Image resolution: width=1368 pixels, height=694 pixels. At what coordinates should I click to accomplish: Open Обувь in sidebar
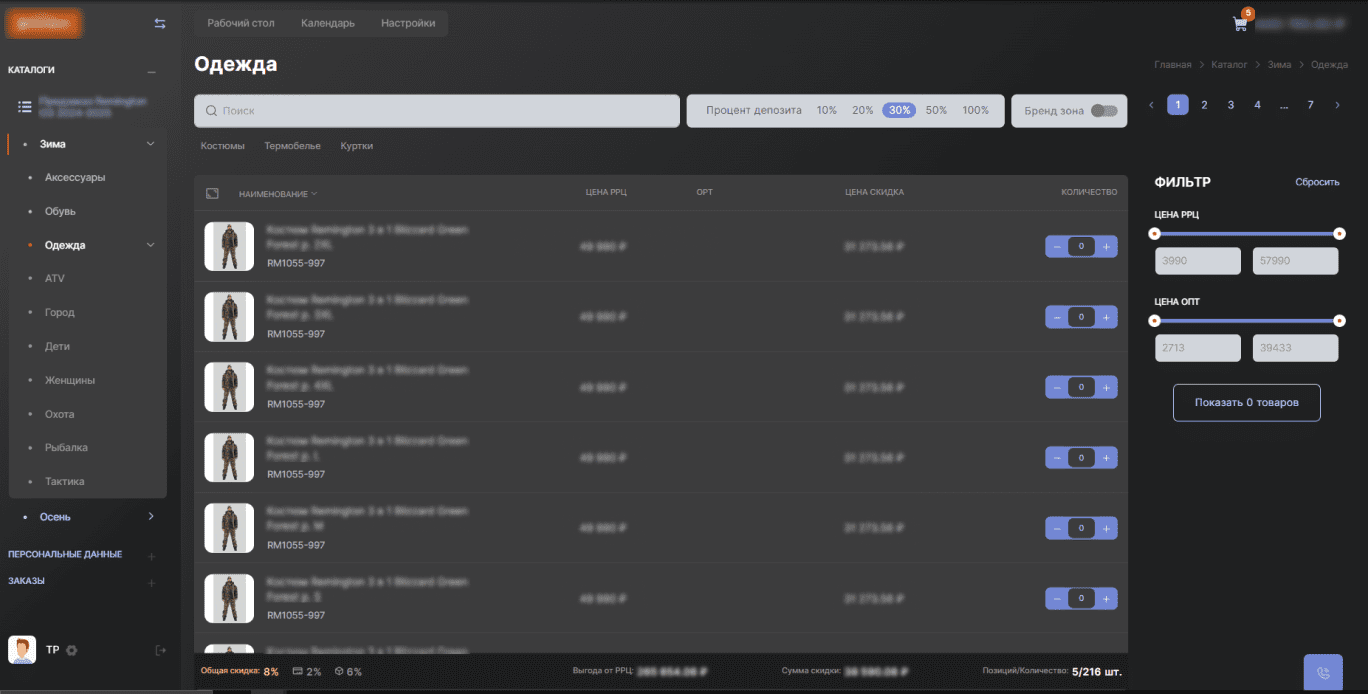click(x=60, y=212)
